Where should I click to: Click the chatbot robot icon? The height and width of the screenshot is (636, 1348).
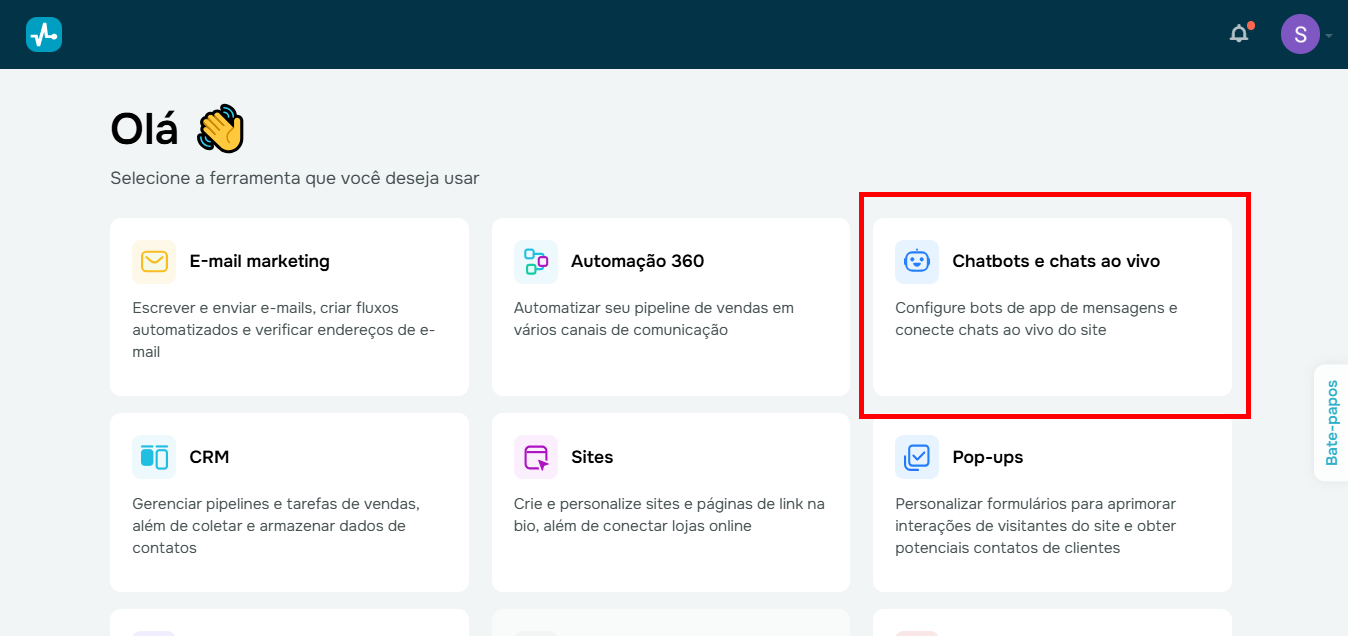[917, 262]
